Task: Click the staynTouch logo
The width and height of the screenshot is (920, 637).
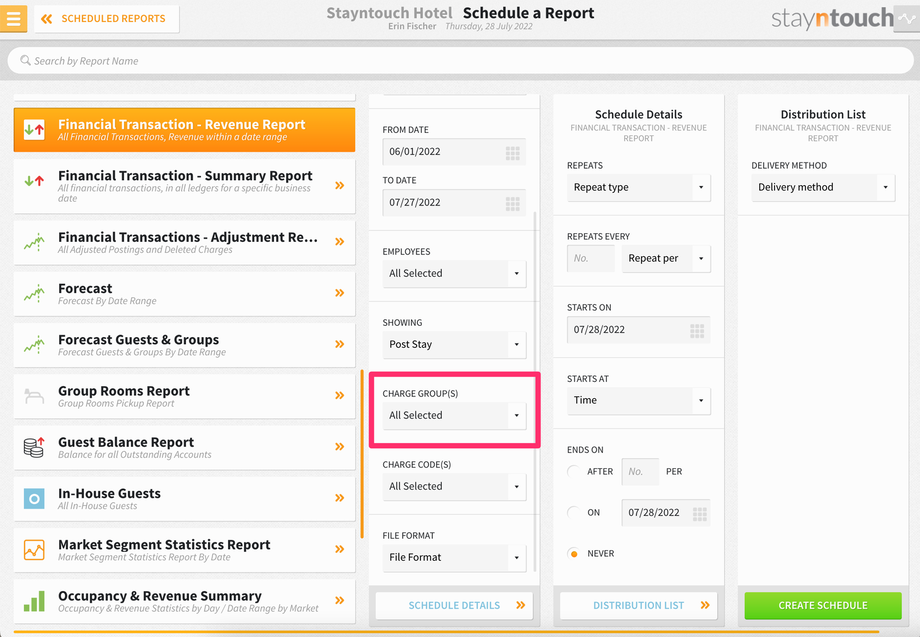Action: 832,18
